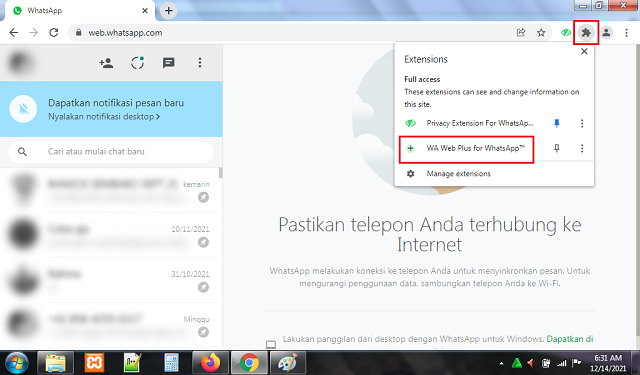Click the browser back arrow
Image resolution: width=640 pixels, height=375 pixels.
tap(13, 33)
